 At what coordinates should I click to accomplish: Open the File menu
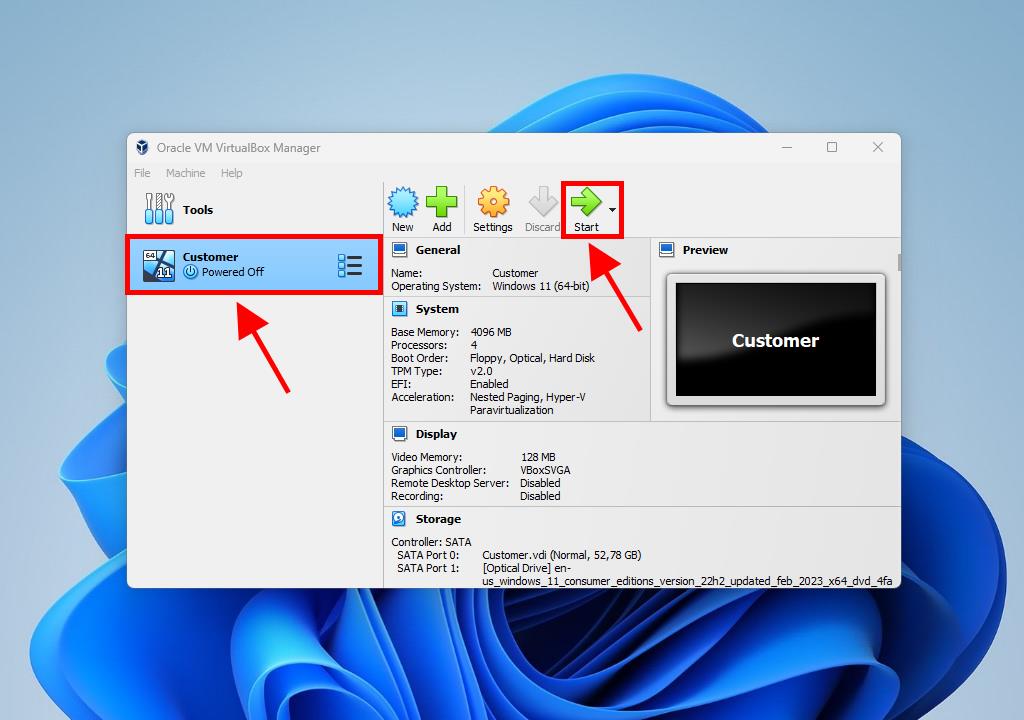tap(142, 173)
